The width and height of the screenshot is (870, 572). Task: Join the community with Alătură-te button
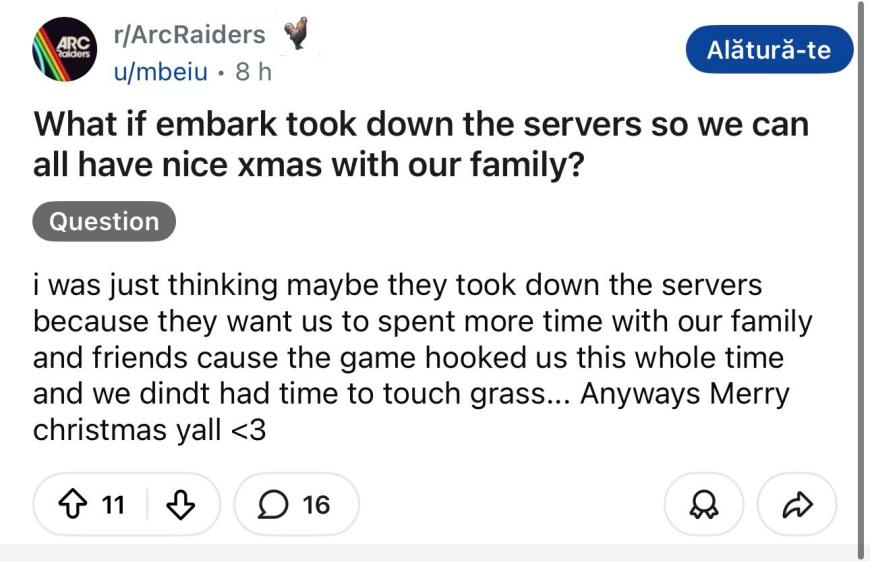click(769, 50)
